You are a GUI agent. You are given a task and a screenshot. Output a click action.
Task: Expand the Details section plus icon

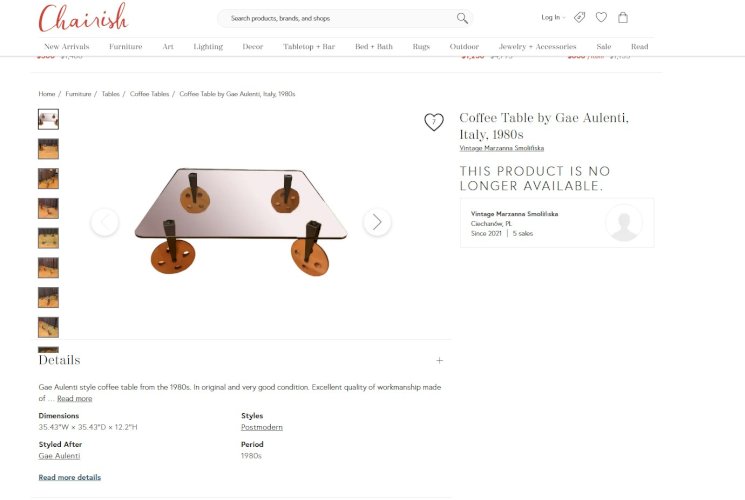pos(439,361)
